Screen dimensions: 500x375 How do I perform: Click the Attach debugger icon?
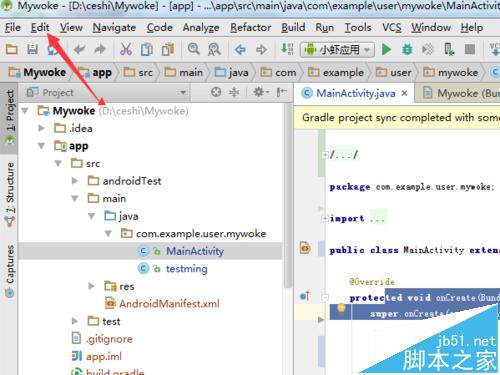(428, 50)
